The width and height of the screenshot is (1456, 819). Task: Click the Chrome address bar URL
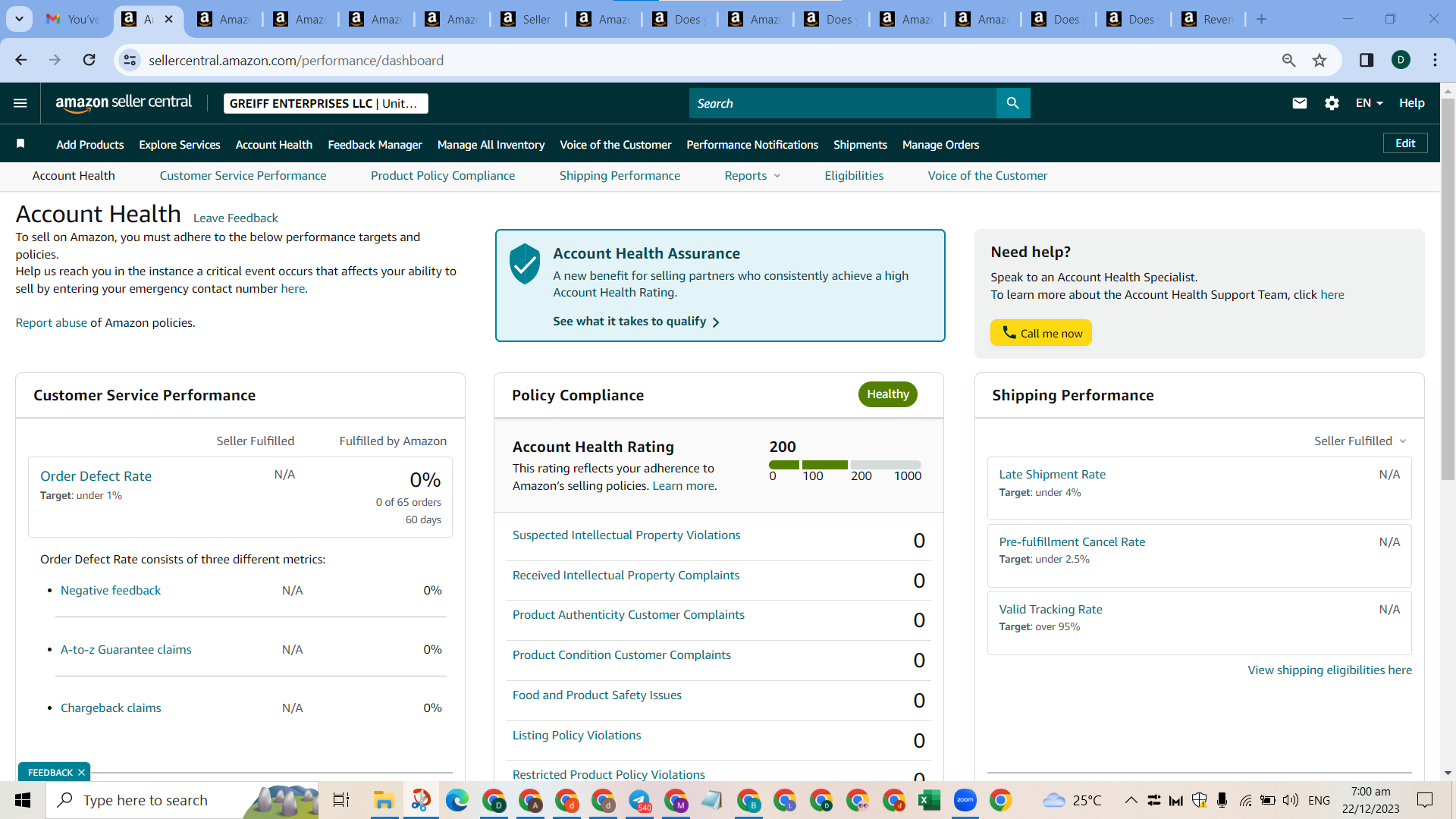tap(296, 60)
